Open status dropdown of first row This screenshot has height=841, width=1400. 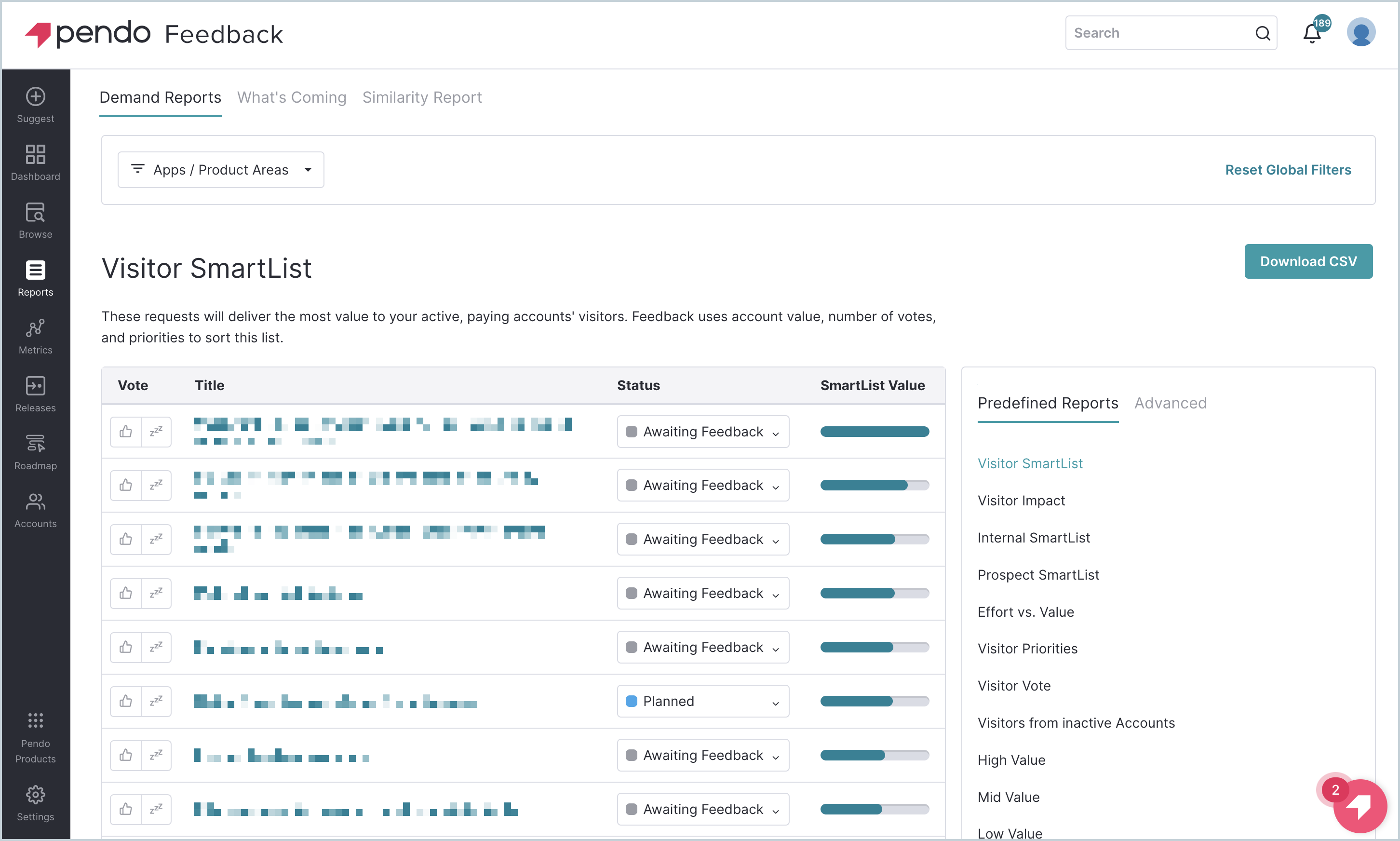pos(702,432)
